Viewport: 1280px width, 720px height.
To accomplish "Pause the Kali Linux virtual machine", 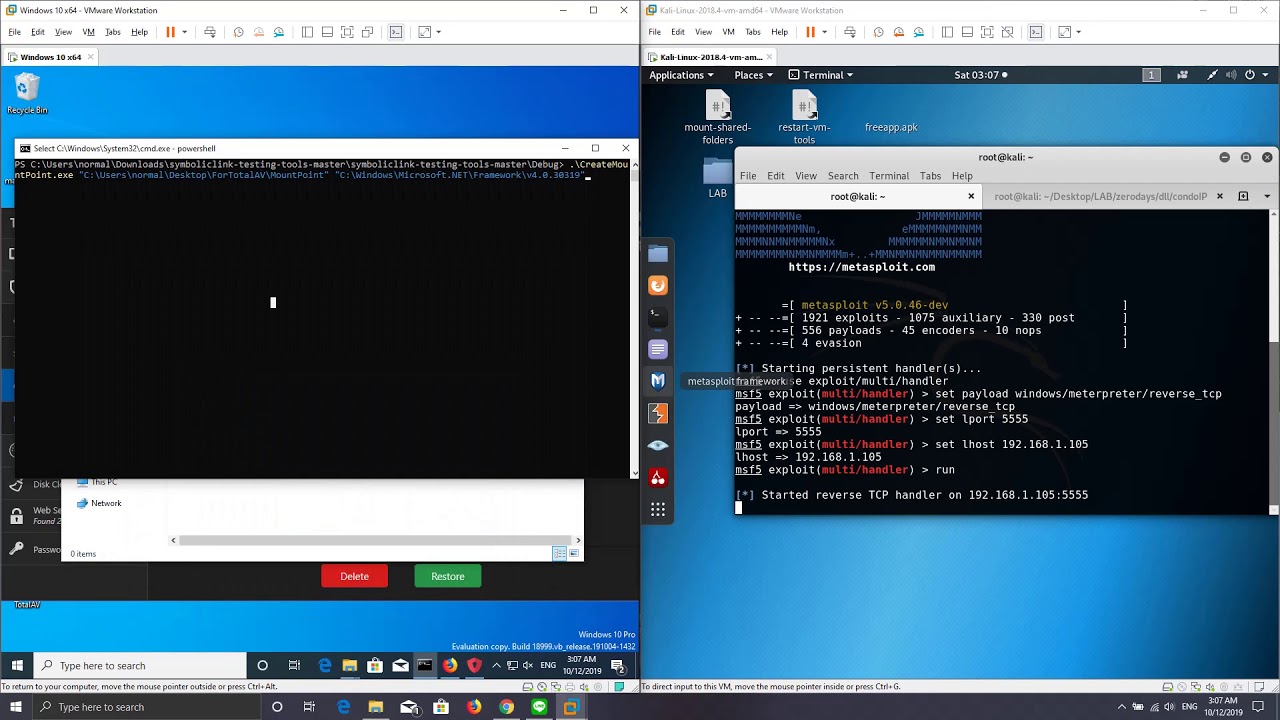I will click(810, 32).
